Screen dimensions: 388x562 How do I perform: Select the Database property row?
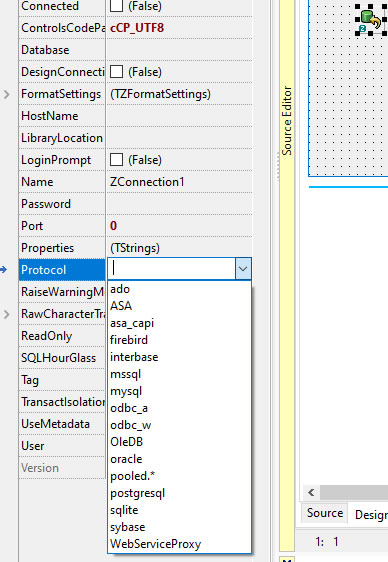point(136,50)
